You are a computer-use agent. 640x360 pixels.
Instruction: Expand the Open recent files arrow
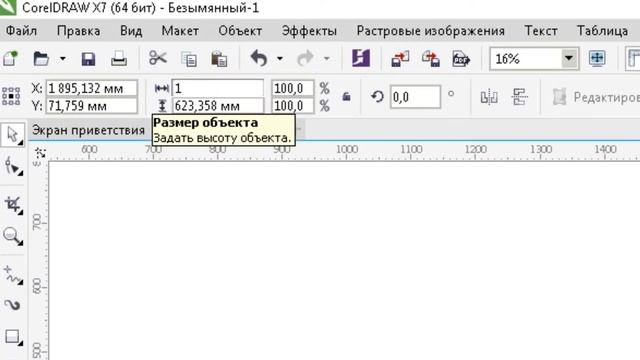(62, 59)
